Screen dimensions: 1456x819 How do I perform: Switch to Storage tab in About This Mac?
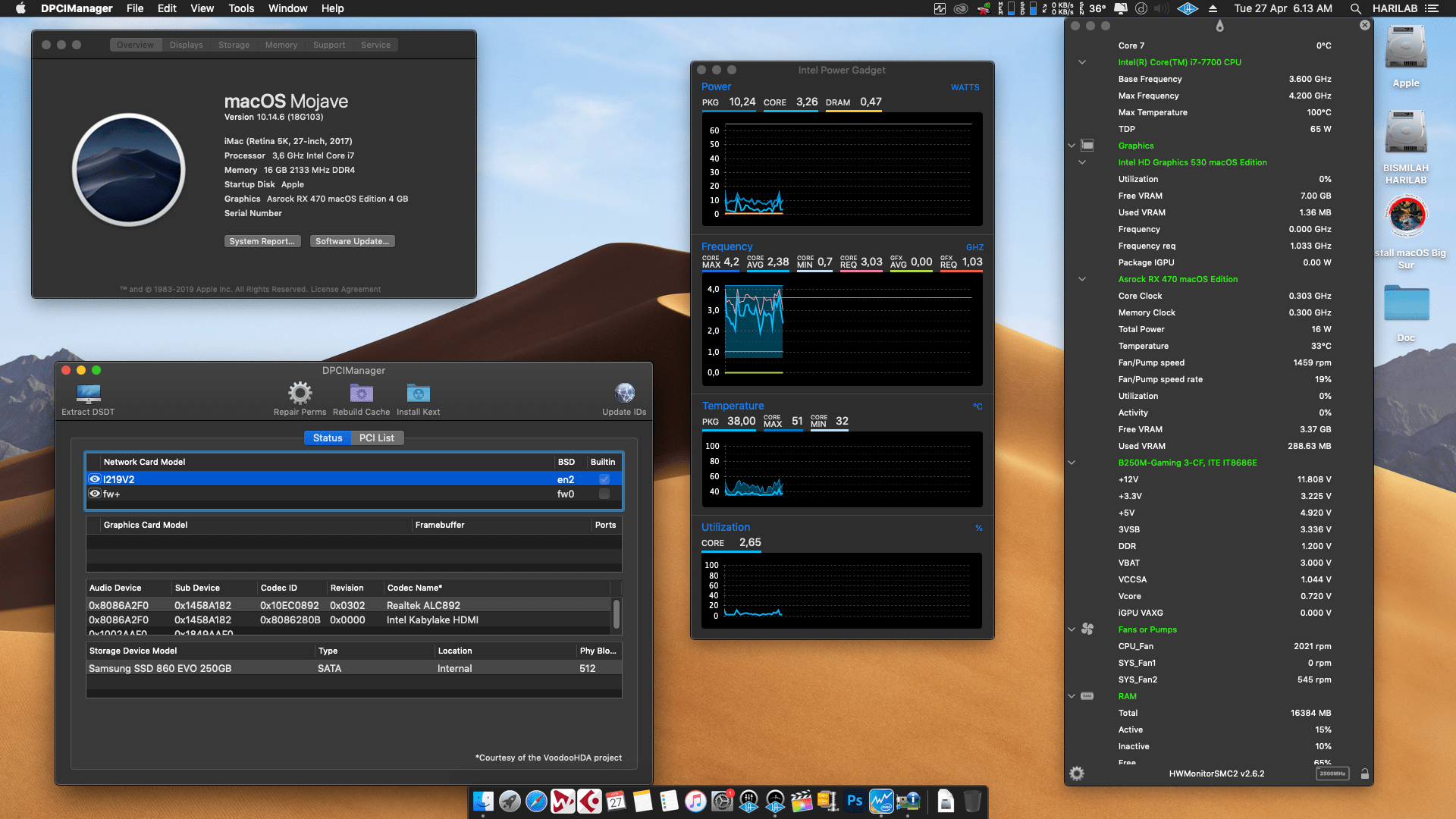pos(234,45)
